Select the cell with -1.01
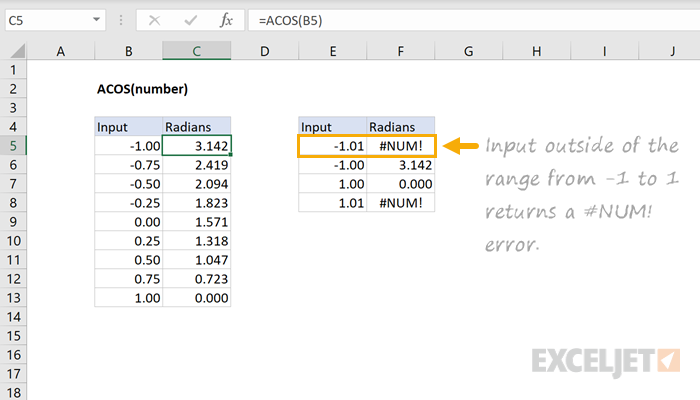The width and height of the screenshot is (700, 400). pyautogui.click(x=333, y=146)
